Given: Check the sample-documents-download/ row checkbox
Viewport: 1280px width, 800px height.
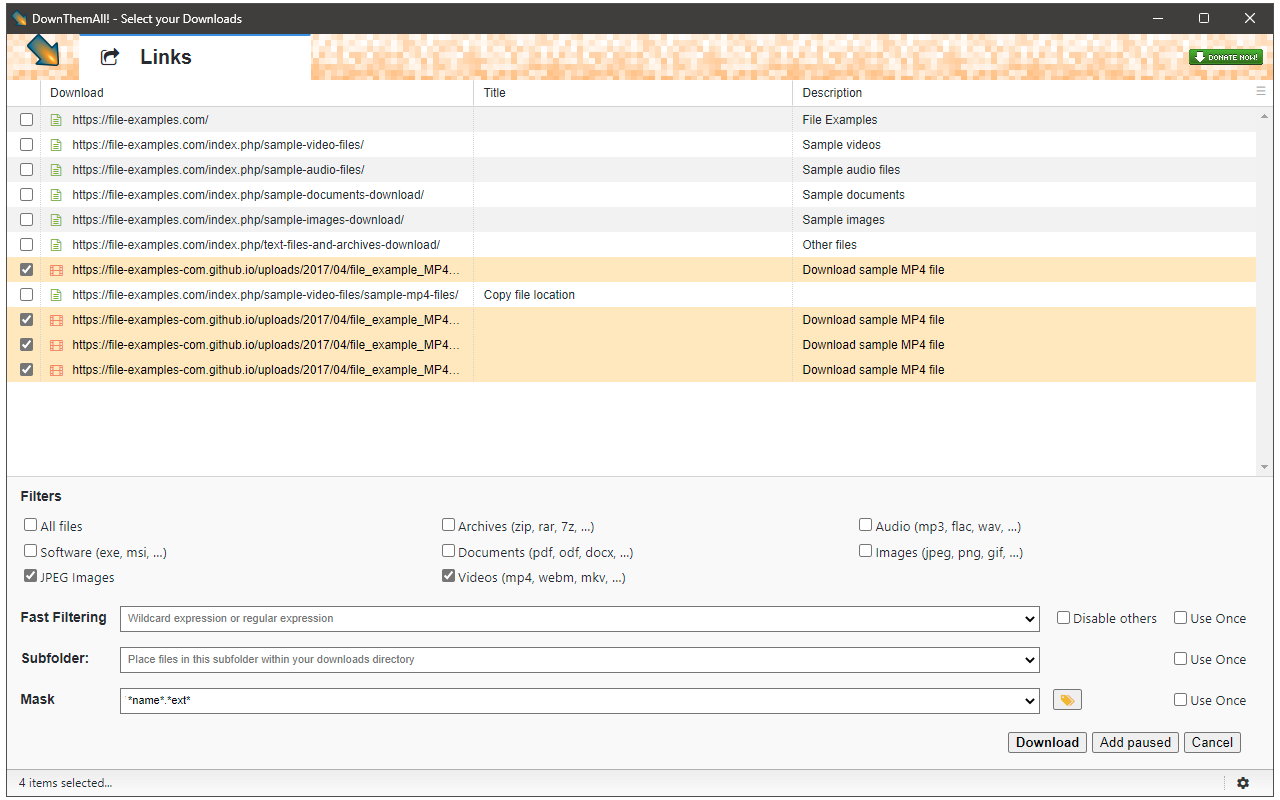Looking at the screenshot, I should click(27, 194).
